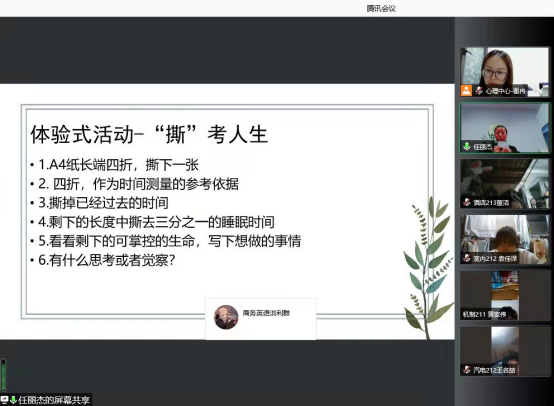
Task: Select the 心理中心 participant video thumbnail
Action: [x=505, y=72]
